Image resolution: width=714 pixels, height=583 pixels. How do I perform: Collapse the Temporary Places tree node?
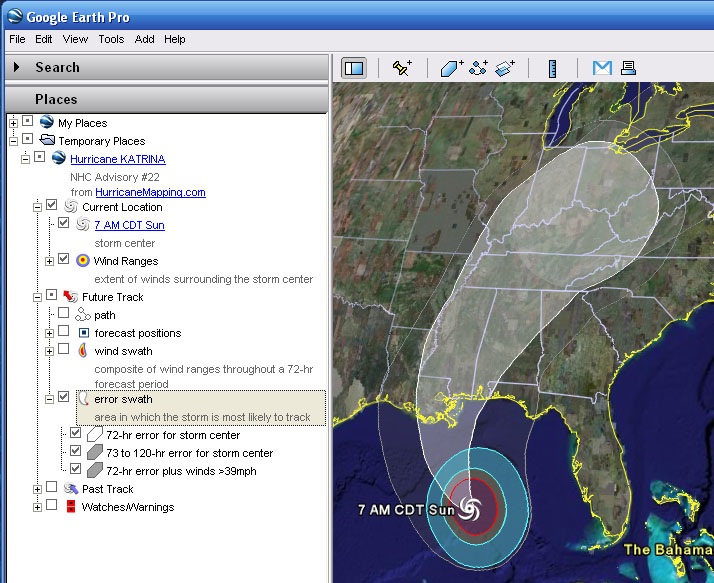point(13,141)
